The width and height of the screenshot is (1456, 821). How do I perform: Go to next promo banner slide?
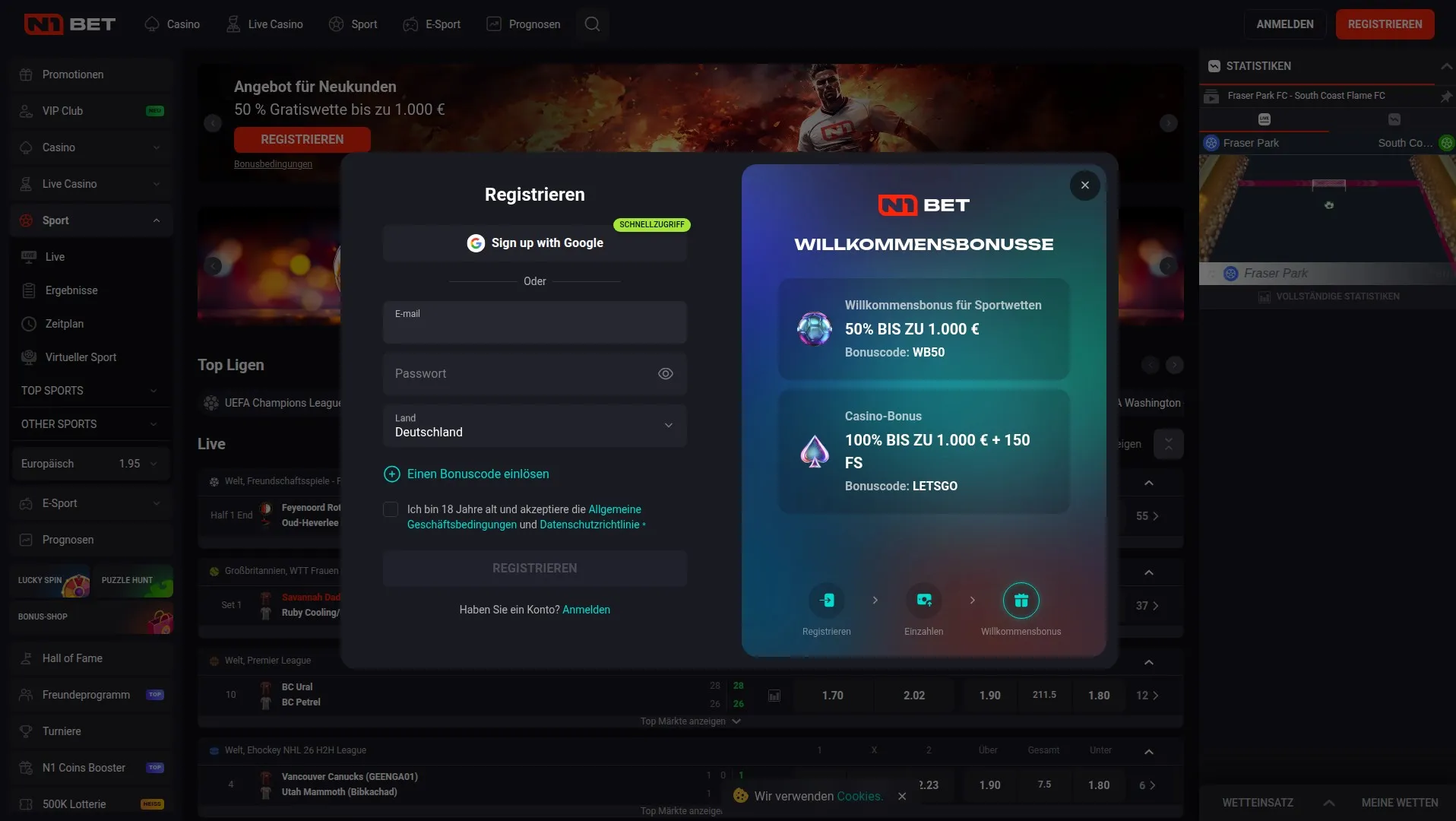click(1169, 123)
